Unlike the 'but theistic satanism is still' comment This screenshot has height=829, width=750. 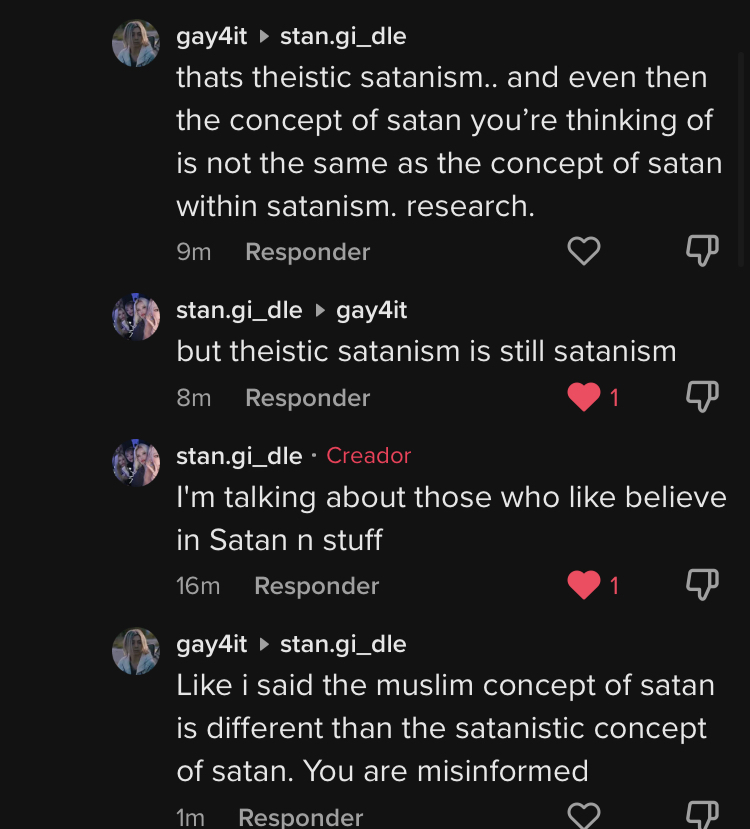(x=584, y=397)
